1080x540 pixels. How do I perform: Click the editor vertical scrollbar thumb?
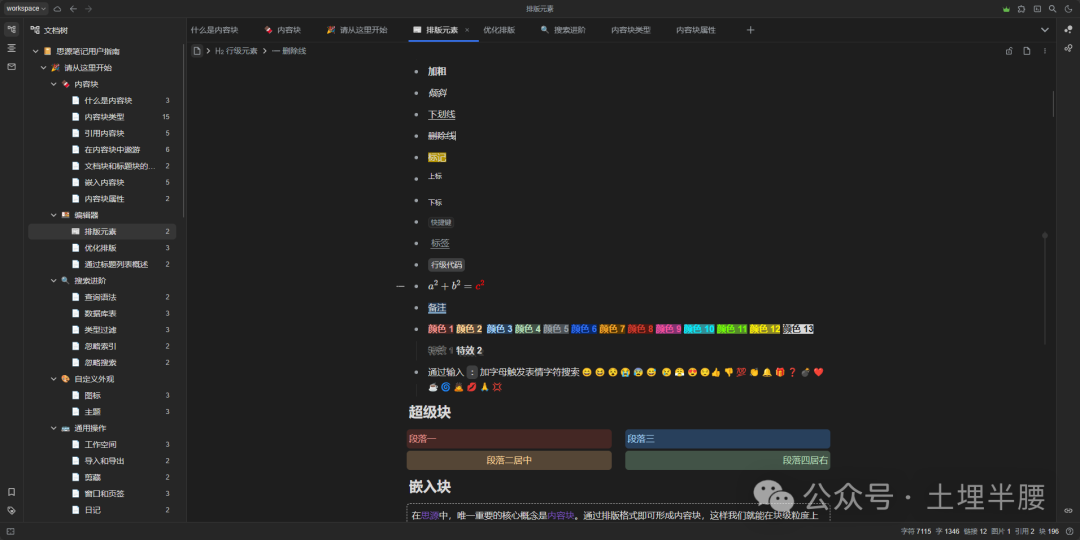[x=1053, y=103]
